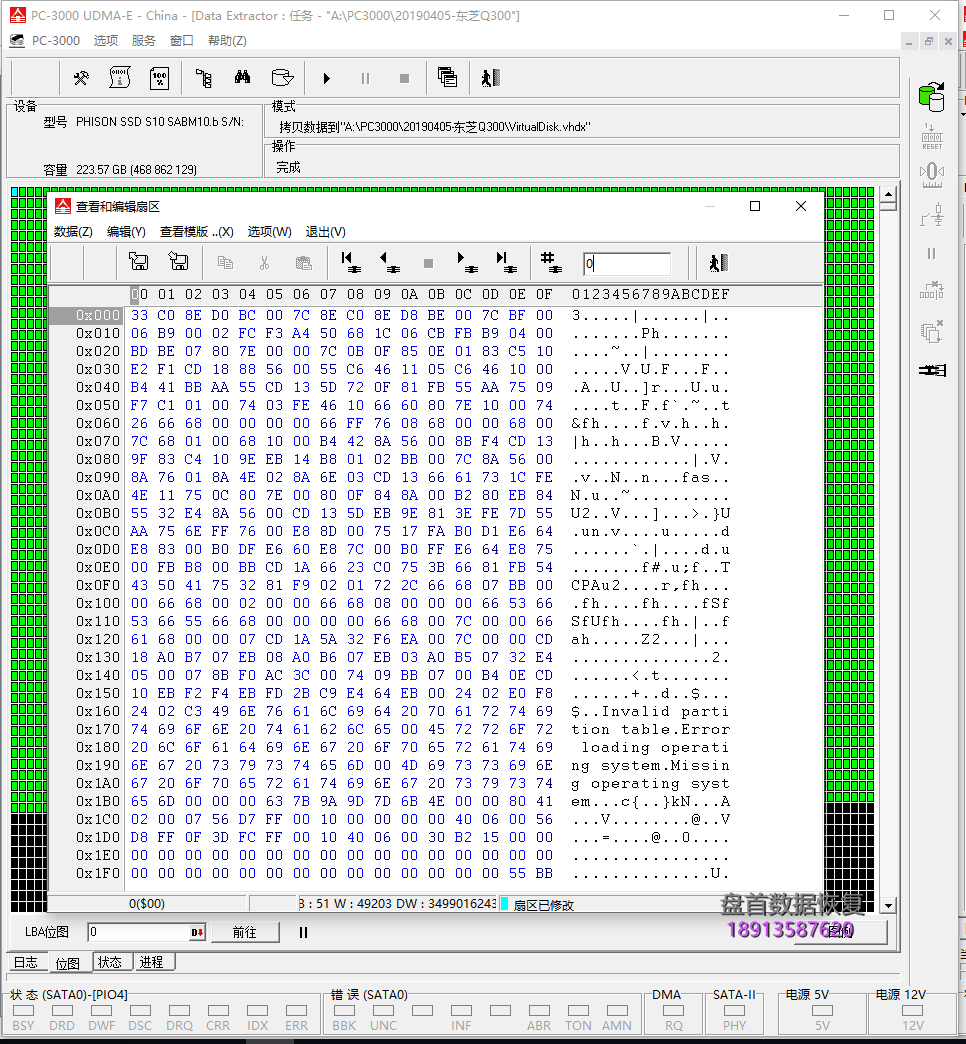Image resolution: width=966 pixels, height=1044 pixels.
Task: Click the script scroll icon in main toolbar
Action: tap(120, 79)
